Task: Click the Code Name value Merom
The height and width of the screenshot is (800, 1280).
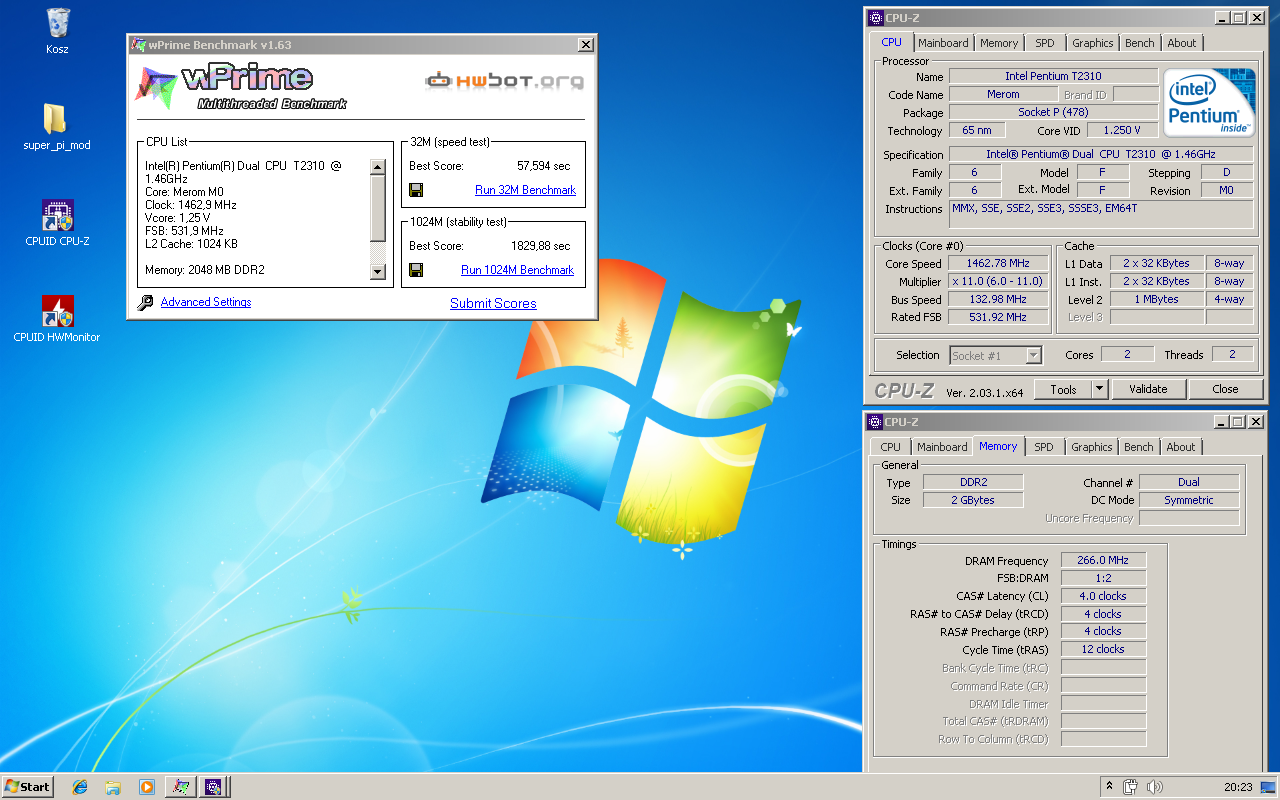Action: pos(1003,94)
